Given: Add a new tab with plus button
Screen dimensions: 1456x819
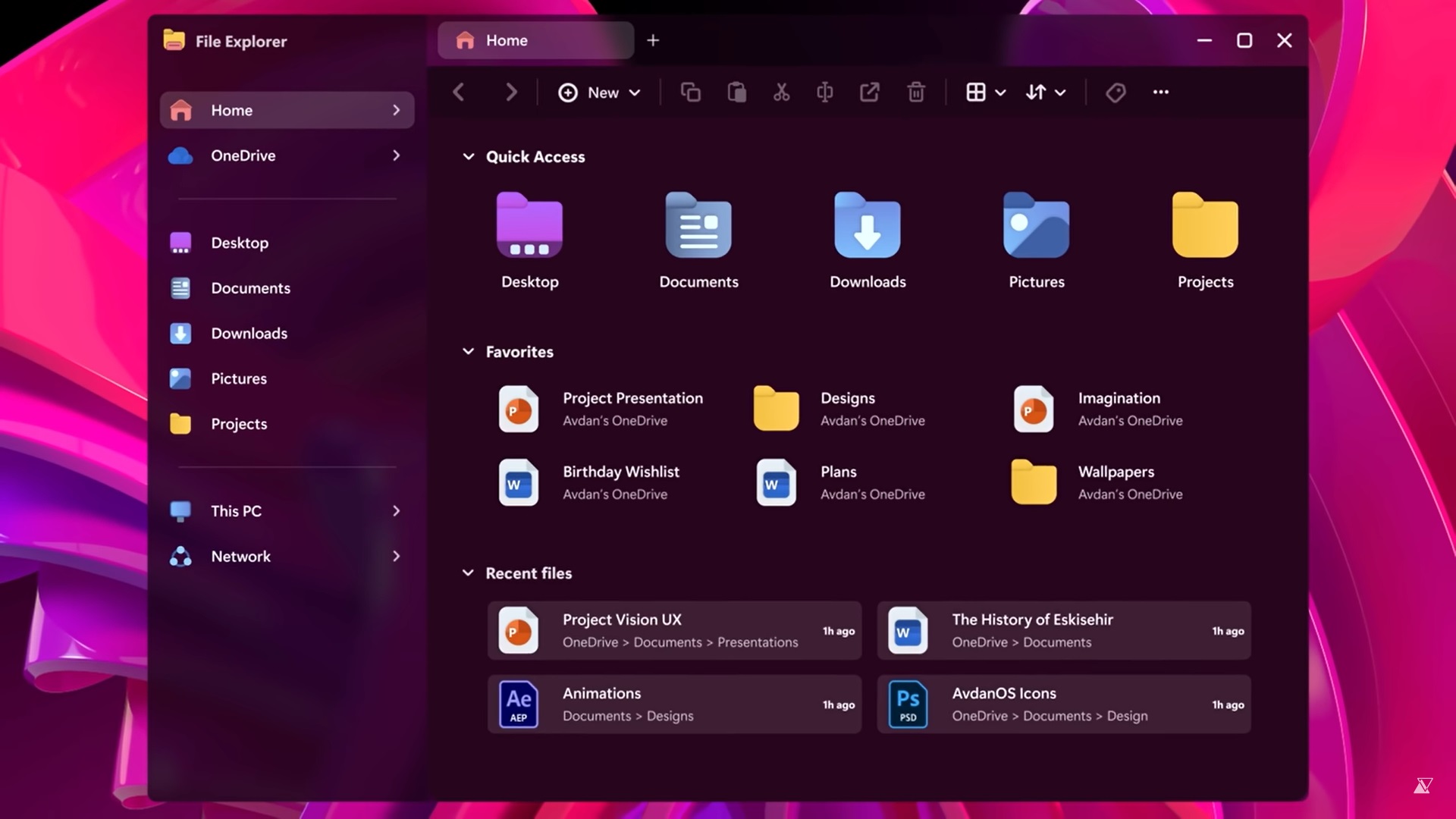Looking at the screenshot, I should click(x=653, y=41).
